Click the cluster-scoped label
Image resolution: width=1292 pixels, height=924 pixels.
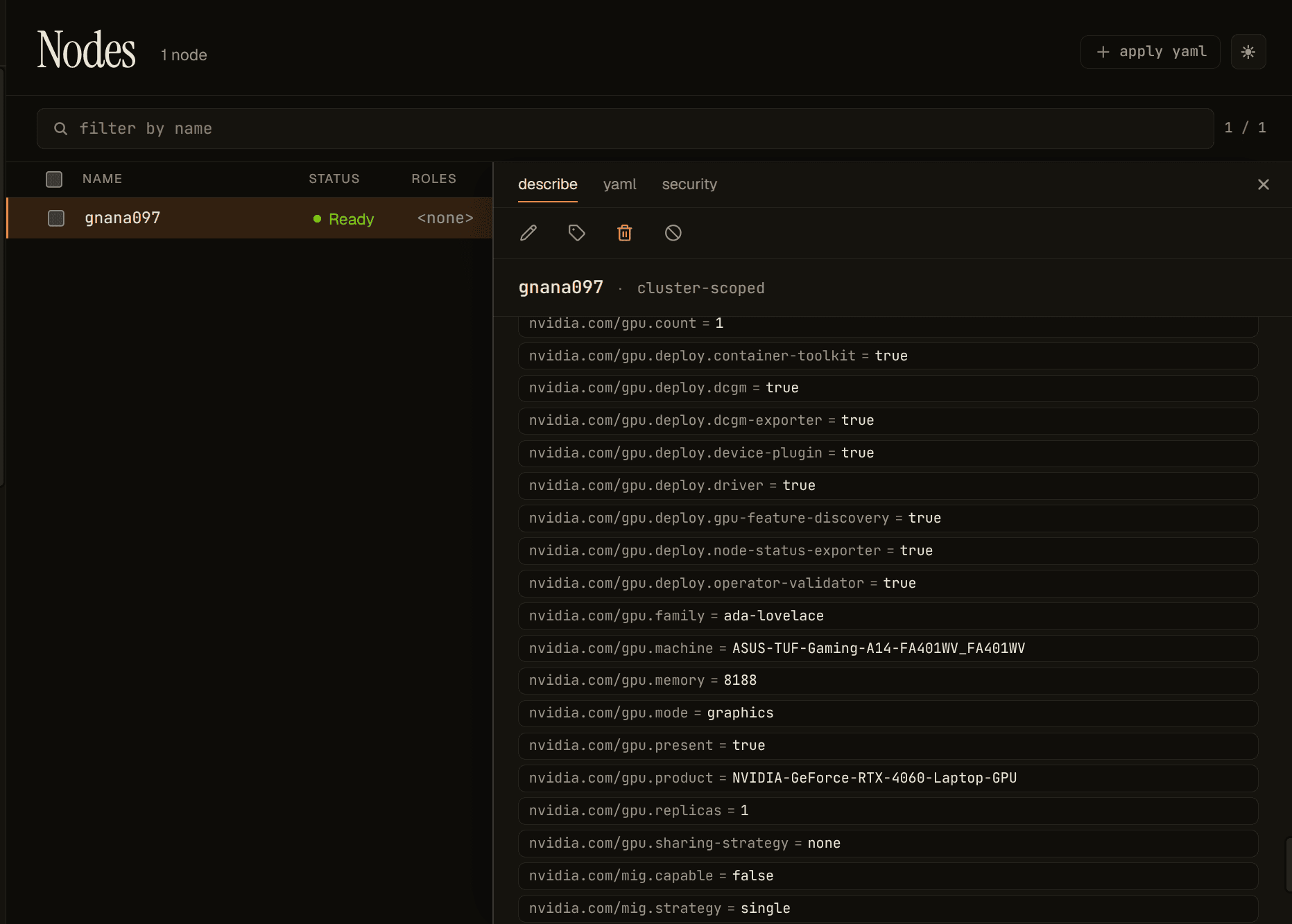point(701,288)
